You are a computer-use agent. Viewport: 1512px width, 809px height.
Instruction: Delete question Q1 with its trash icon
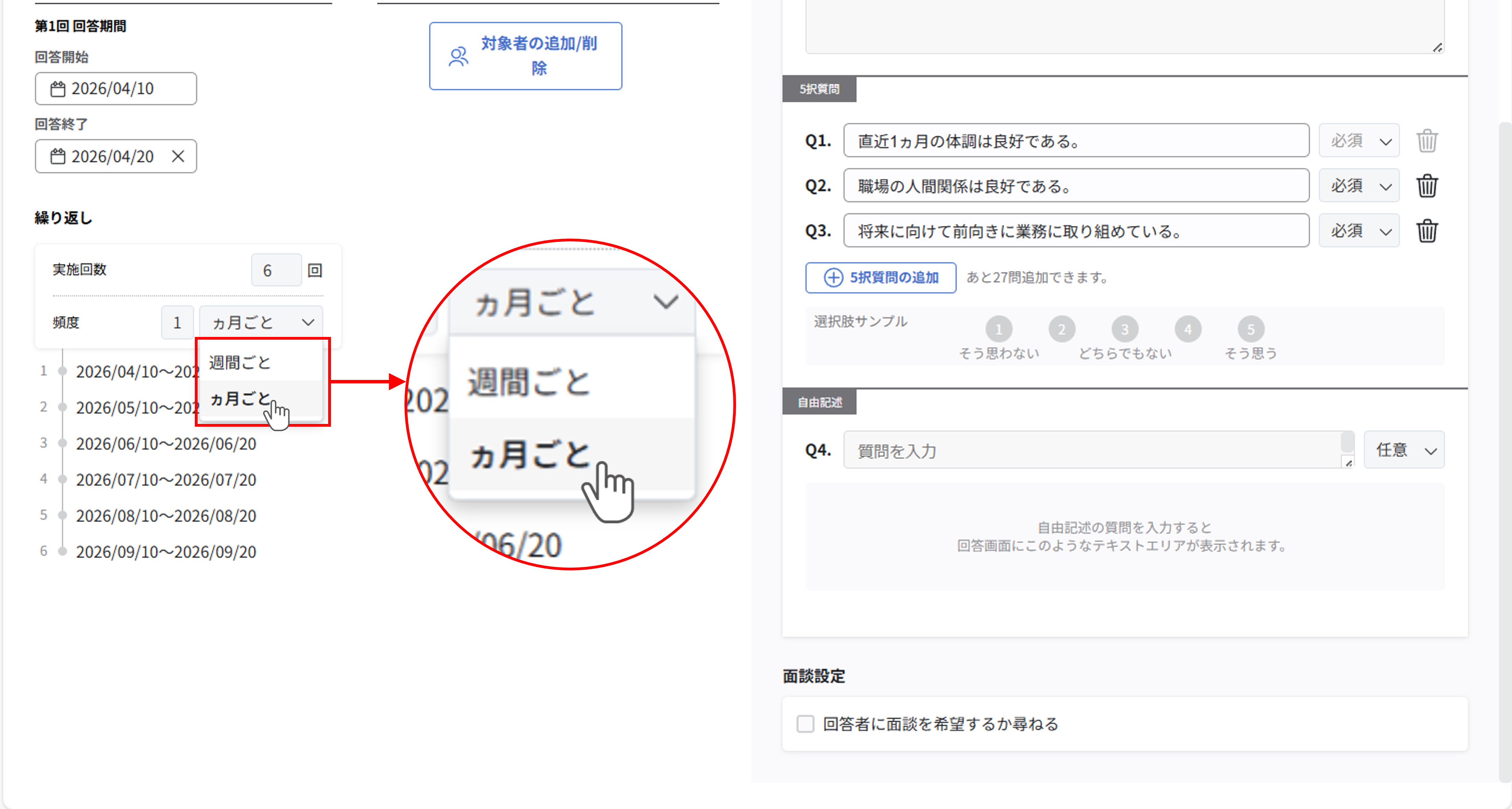(1427, 140)
